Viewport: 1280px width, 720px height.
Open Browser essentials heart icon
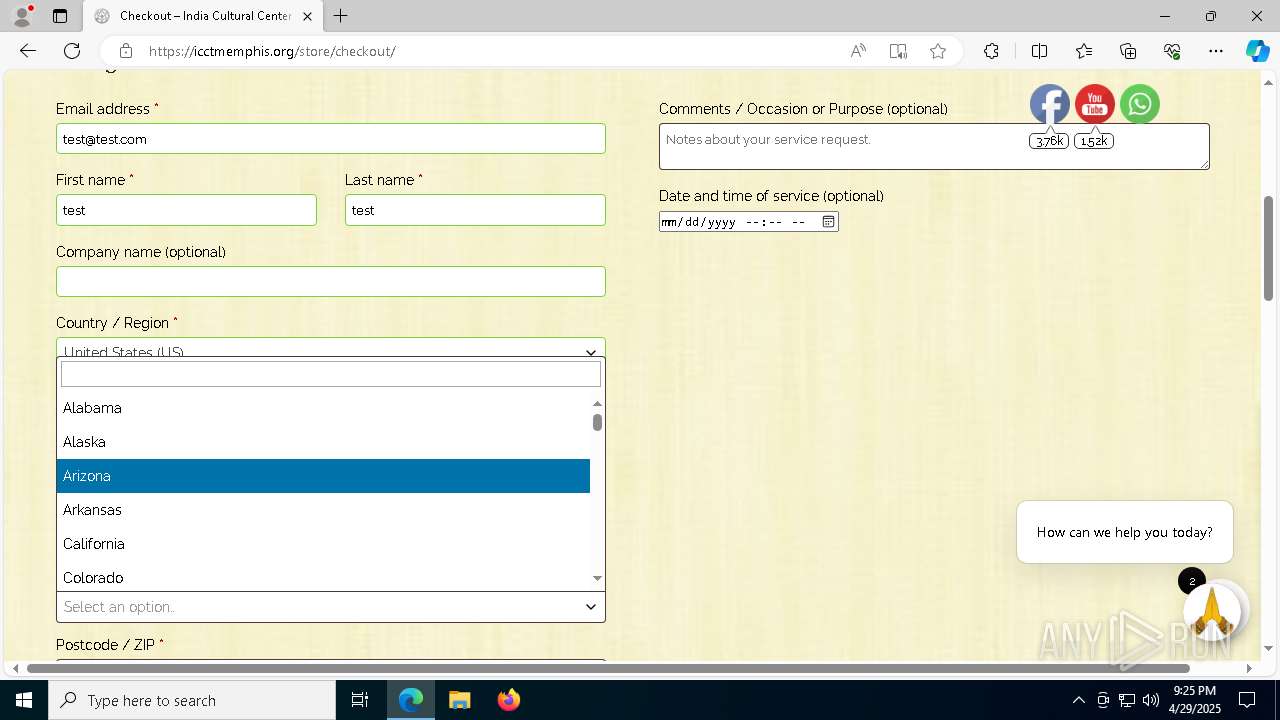pyautogui.click(x=1172, y=51)
